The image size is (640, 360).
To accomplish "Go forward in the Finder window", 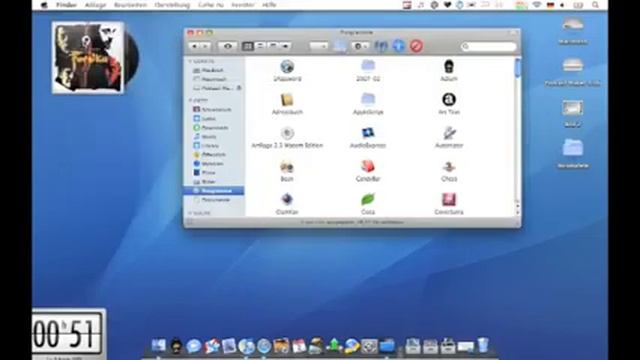I will pos(205,46).
